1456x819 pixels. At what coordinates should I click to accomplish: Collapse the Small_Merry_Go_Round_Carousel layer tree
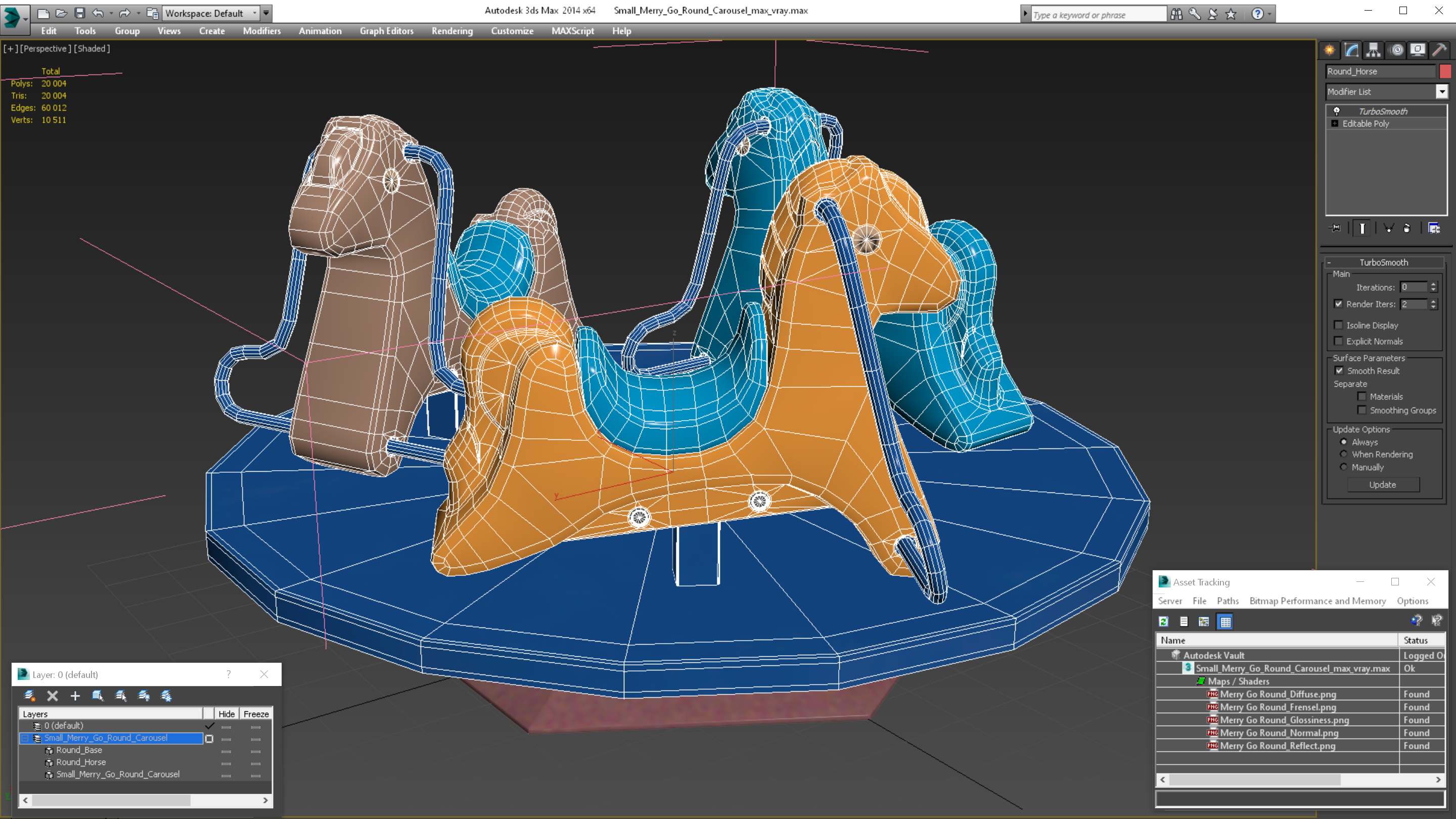pos(25,738)
